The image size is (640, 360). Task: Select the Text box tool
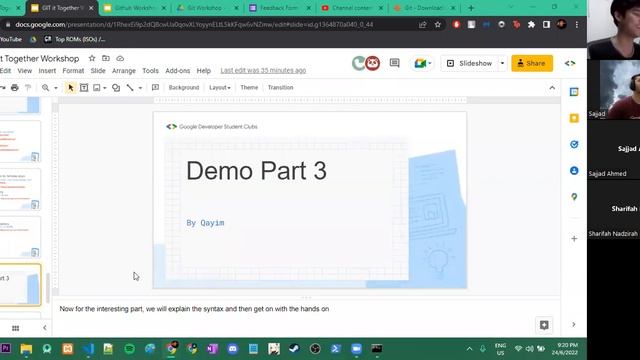tap(84, 87)
